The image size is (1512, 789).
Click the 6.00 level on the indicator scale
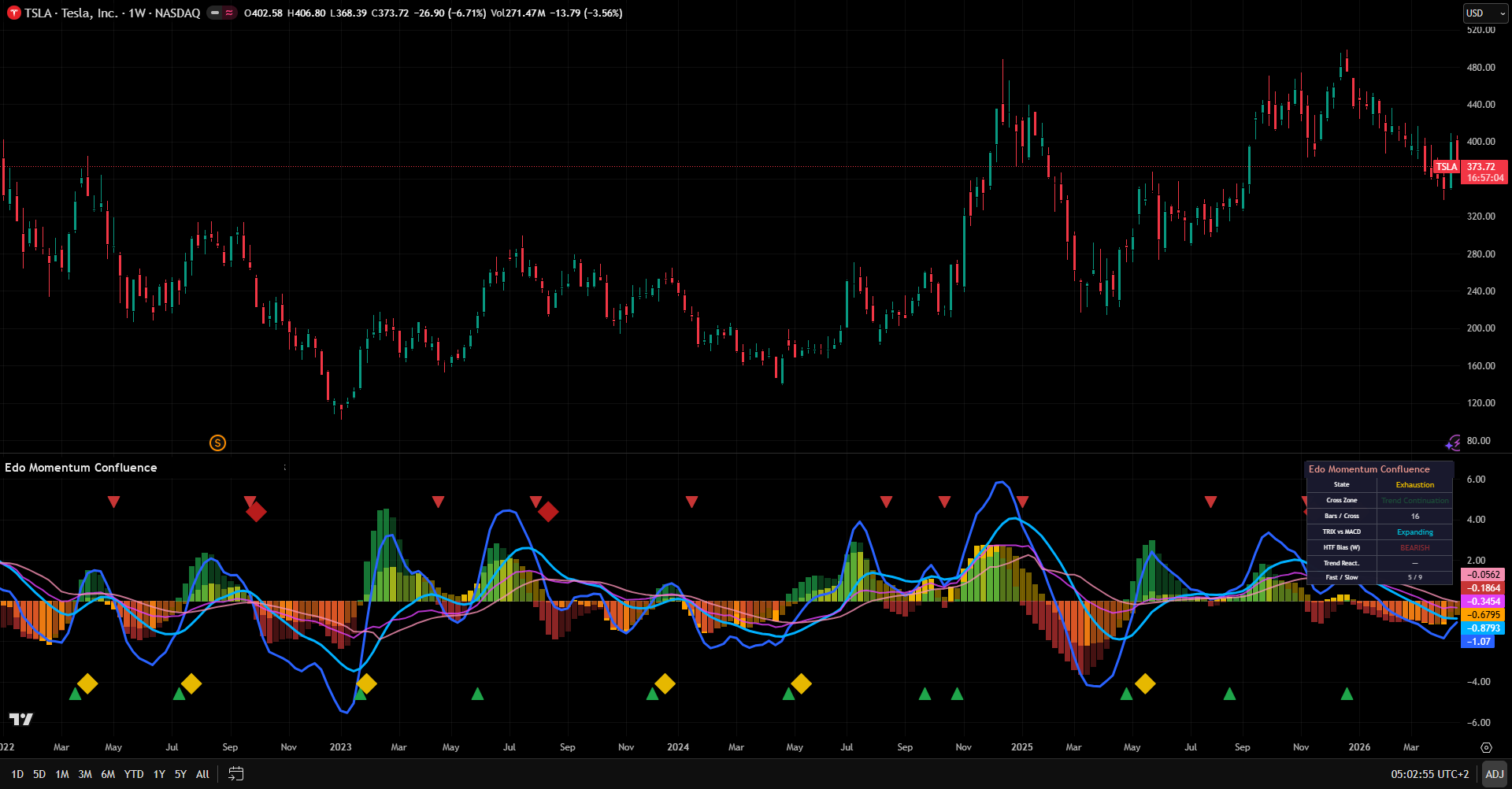pyautogui.click(x=1476, y=480)
